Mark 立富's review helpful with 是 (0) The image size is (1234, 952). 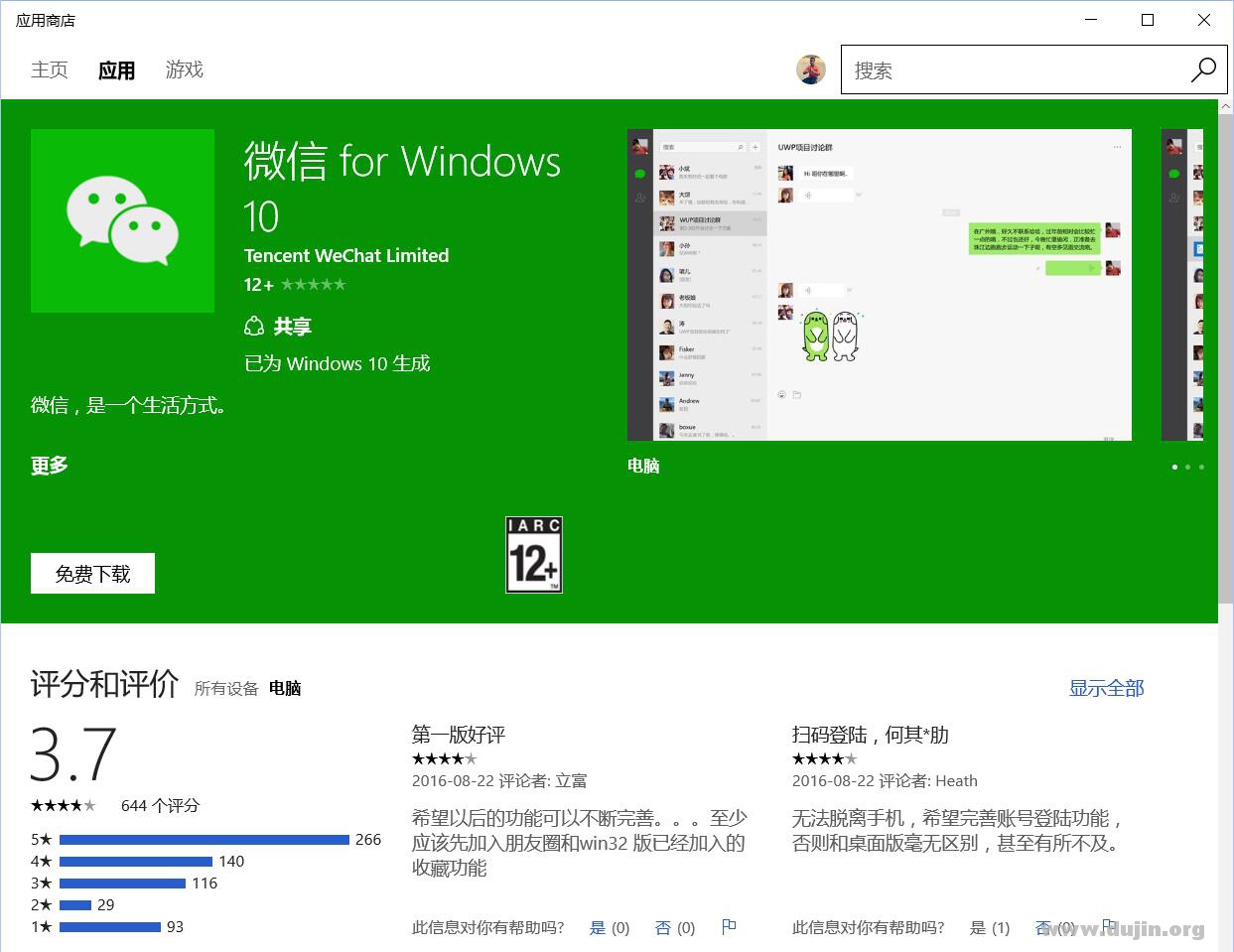point(610,928)
